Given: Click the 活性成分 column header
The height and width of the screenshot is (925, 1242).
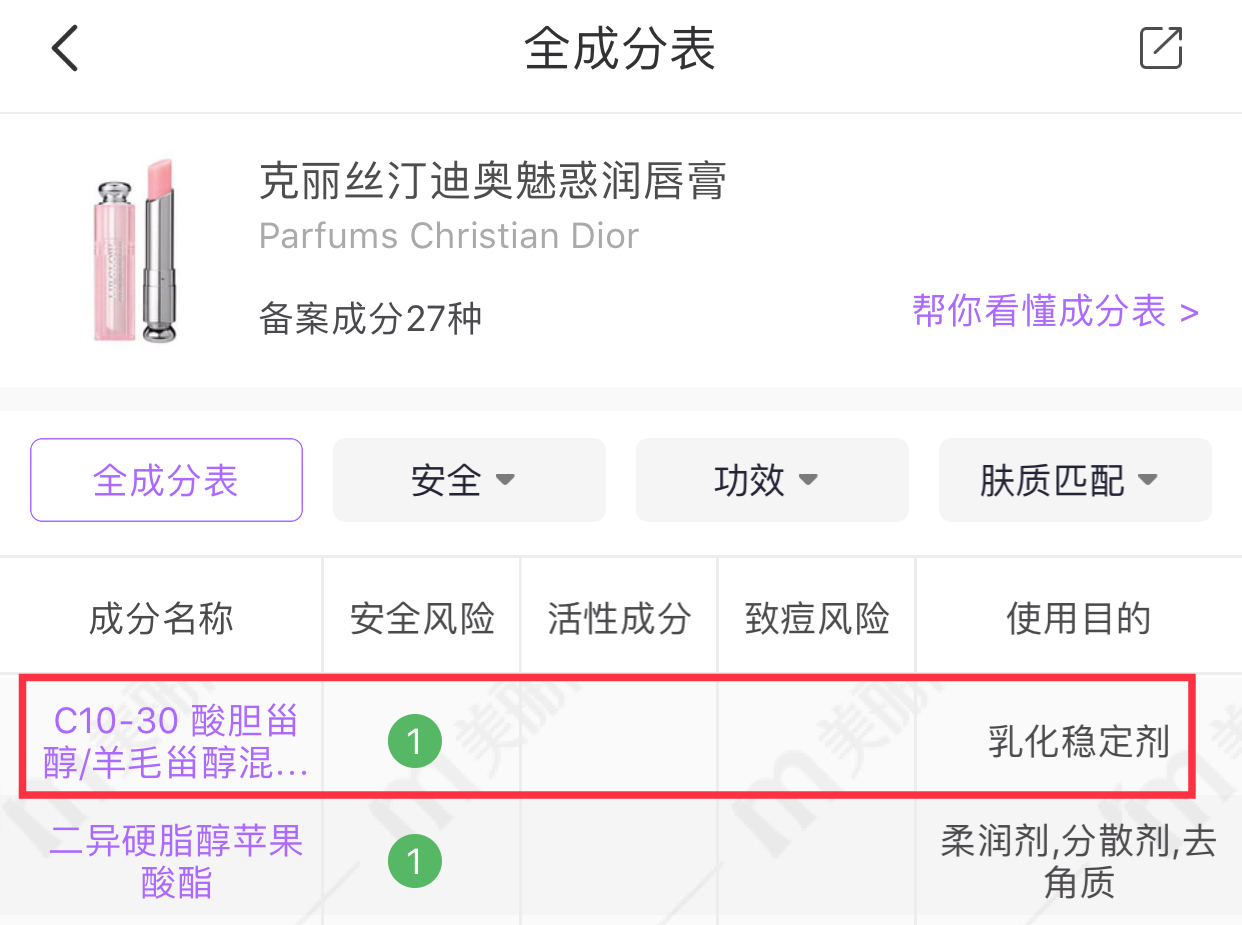Looking at the screenshot, I should pos(618,618).
